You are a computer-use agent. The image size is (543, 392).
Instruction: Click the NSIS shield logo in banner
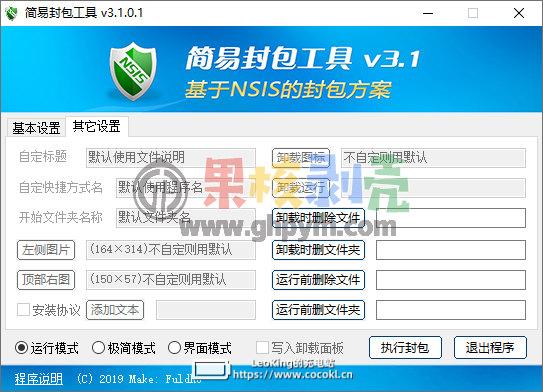coord(133,71)
